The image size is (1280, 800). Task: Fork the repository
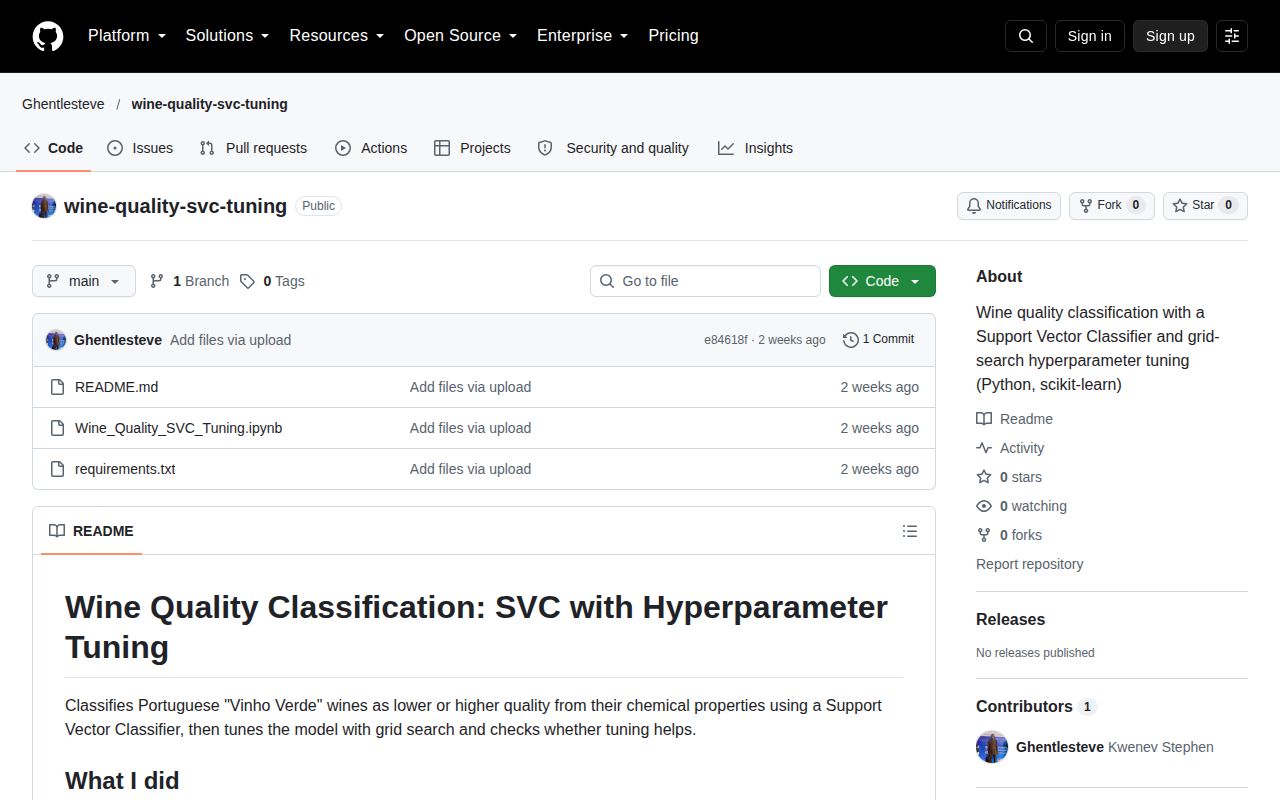pos(1112,205)
